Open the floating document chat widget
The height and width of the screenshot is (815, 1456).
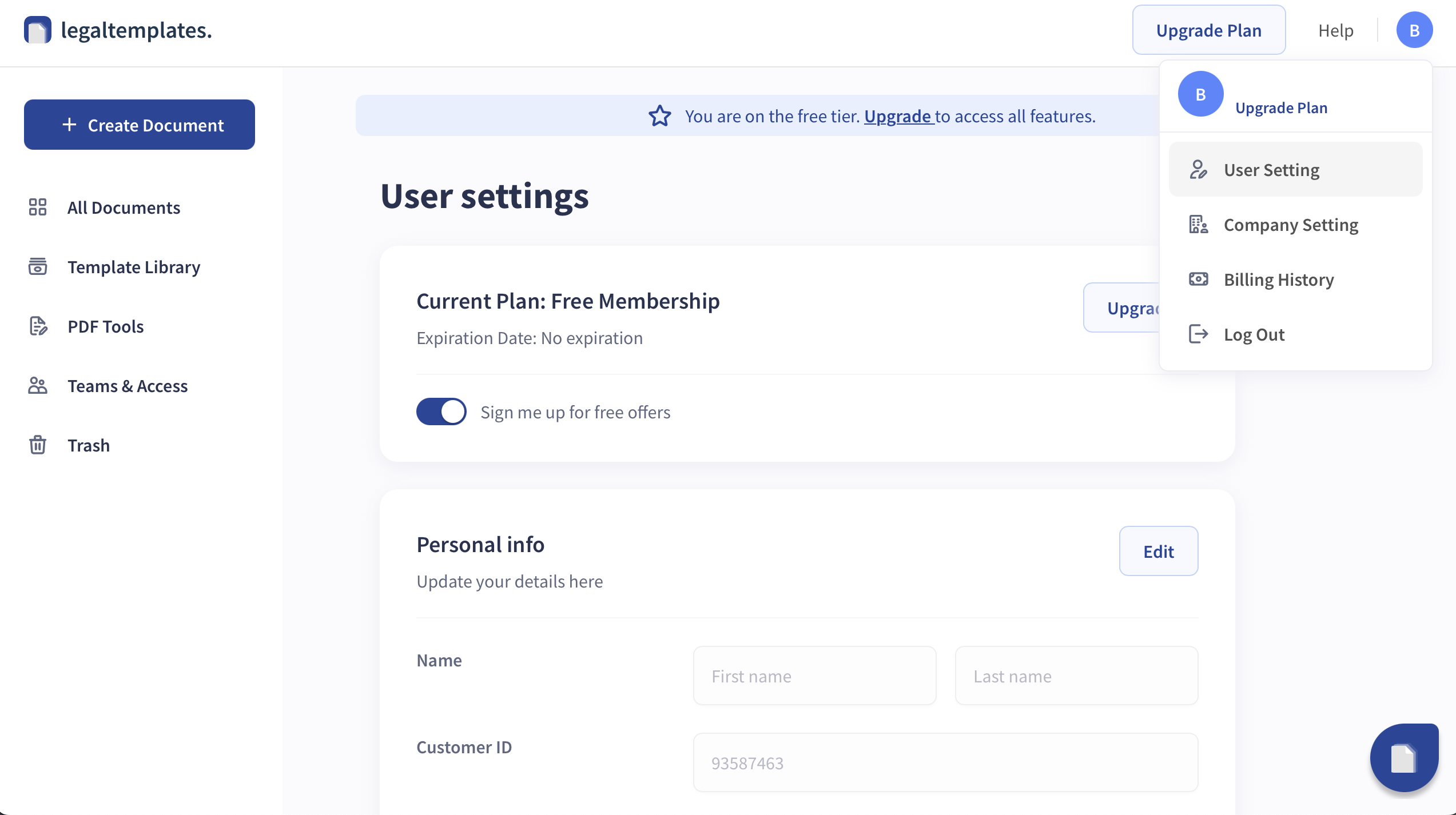1403,758
